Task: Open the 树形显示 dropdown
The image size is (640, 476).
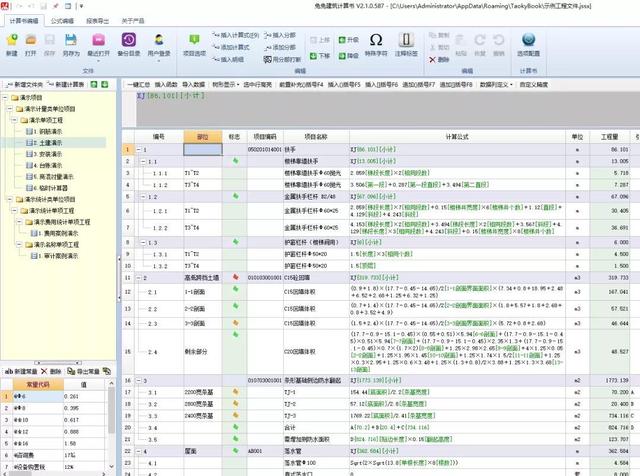Action: tap(225, 85)
